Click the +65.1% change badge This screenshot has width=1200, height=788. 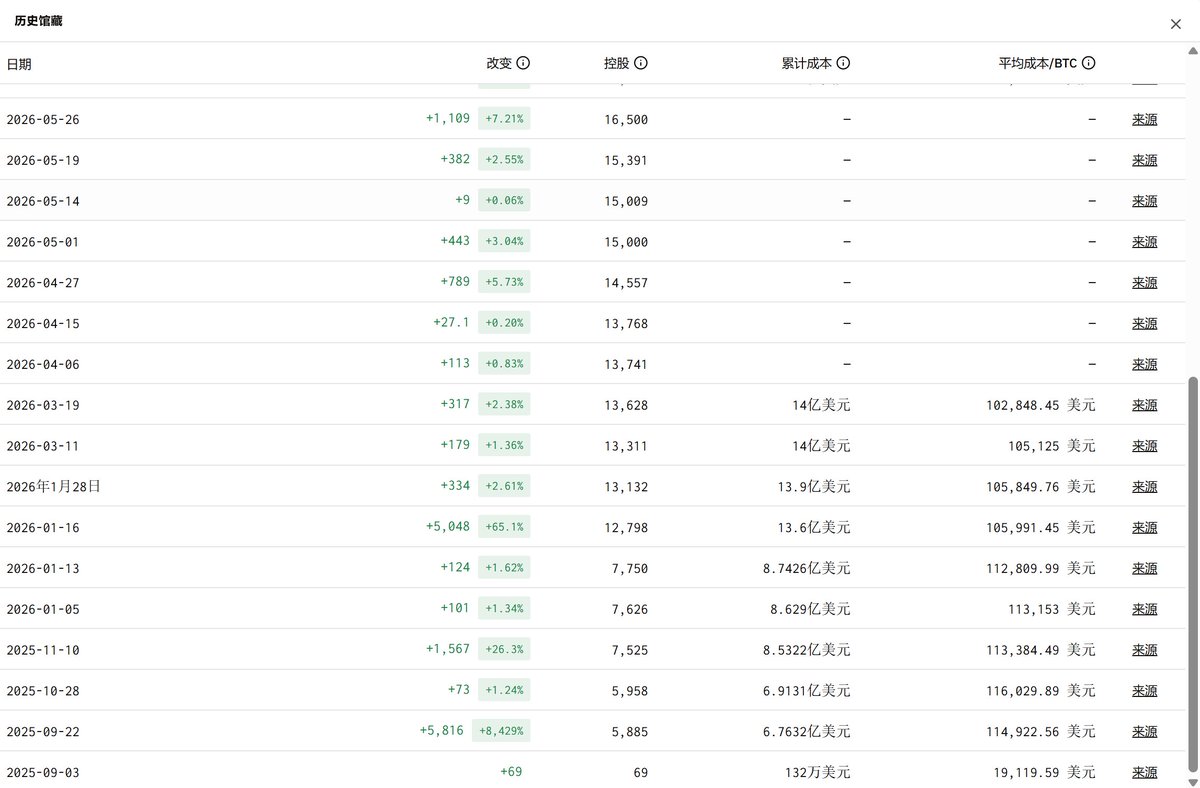click(x=504, y=527)
